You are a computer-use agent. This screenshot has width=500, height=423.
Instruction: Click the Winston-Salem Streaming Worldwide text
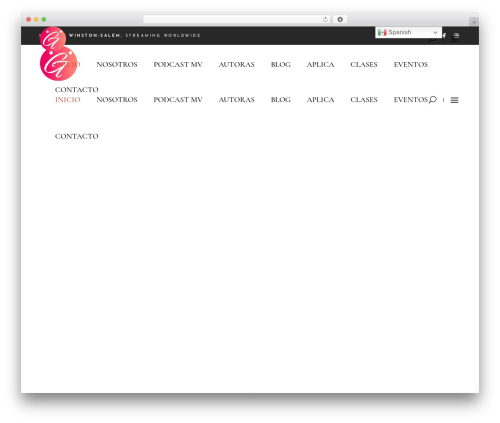point(135,35)
